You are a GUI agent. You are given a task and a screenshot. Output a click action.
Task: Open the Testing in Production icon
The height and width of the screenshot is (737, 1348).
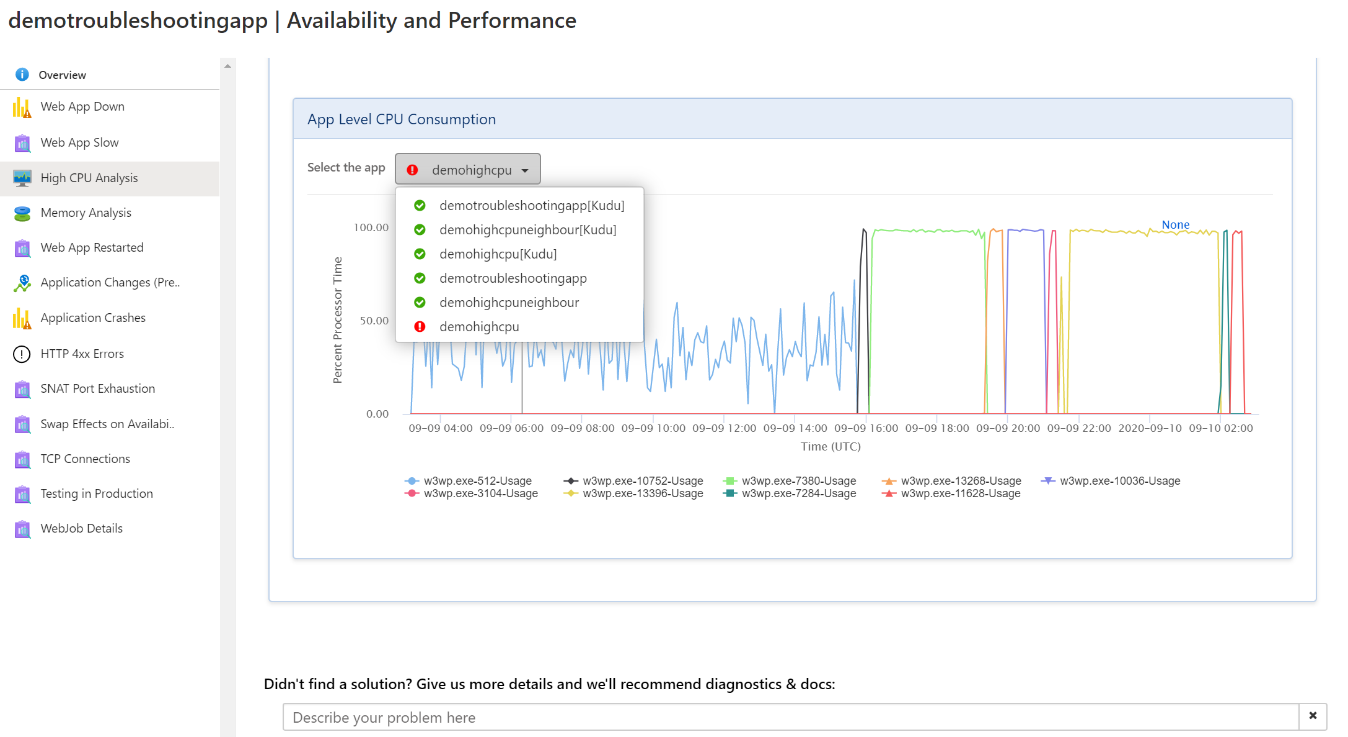point(20,493)
